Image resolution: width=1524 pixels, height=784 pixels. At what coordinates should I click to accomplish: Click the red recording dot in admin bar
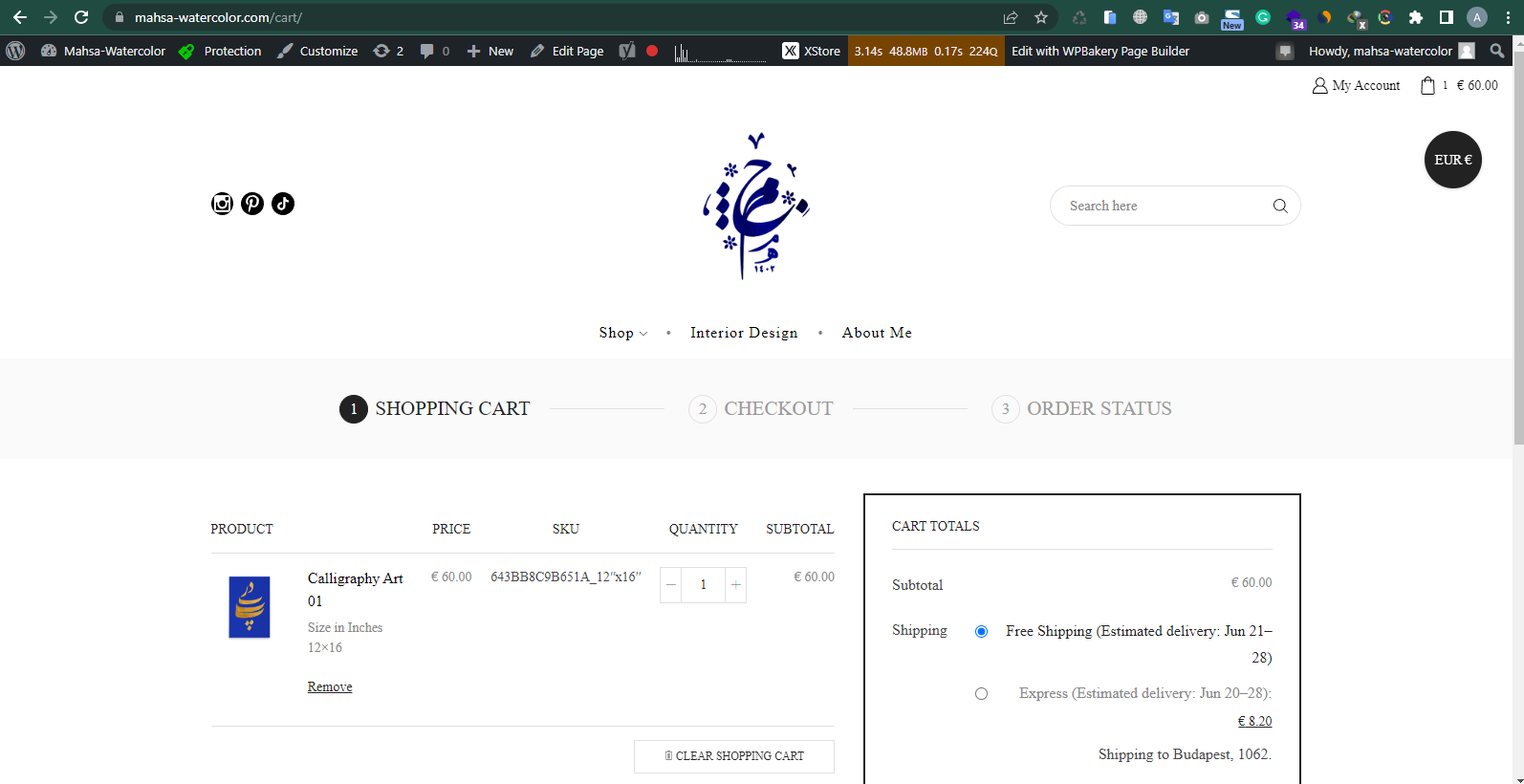(x=652, y=51)
